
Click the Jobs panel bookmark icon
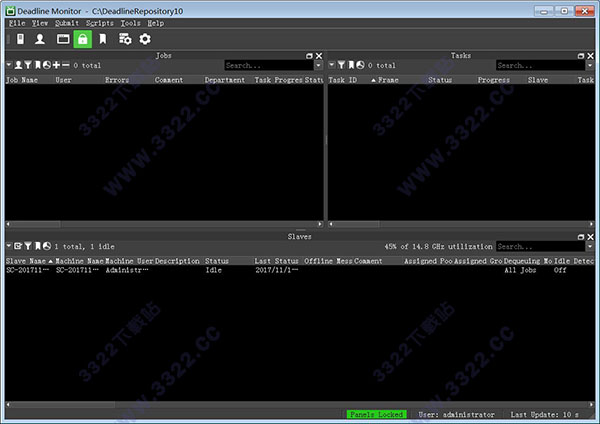pos(38,65)
